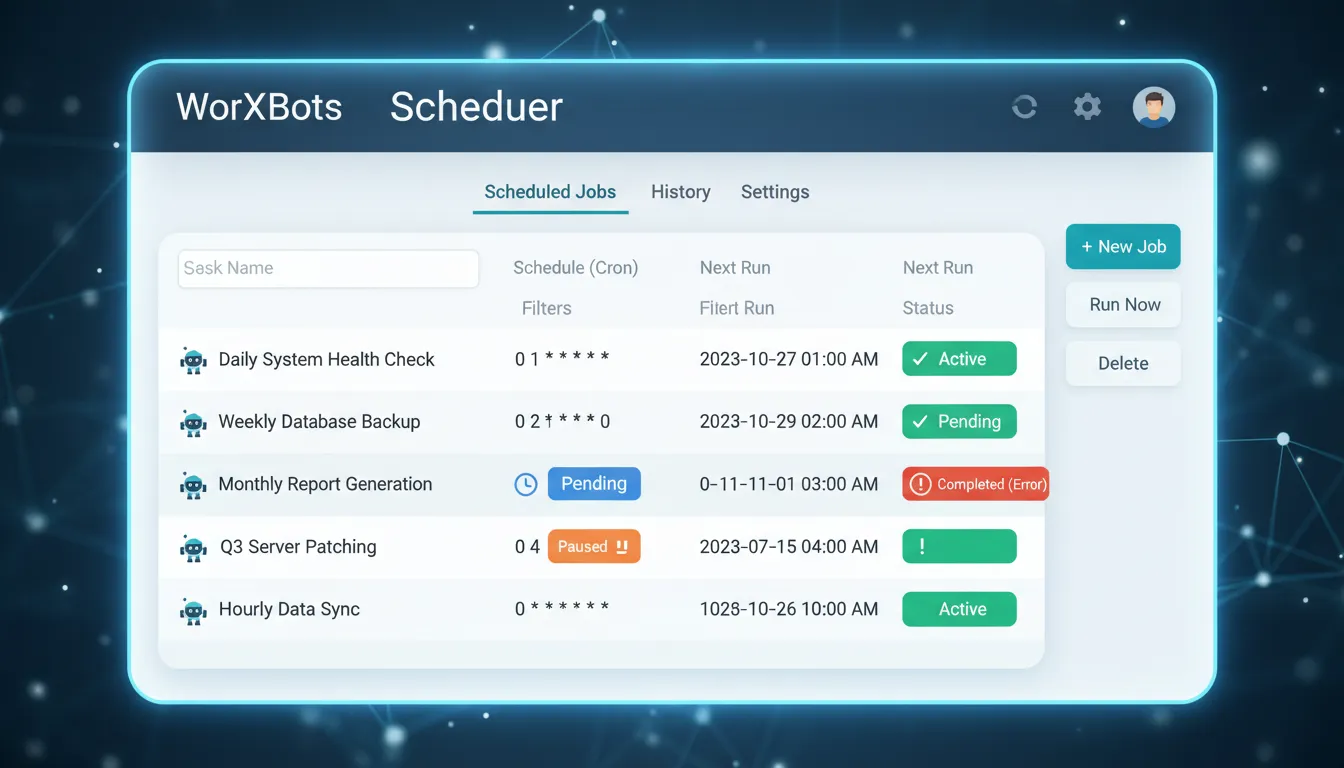
Task: Toggle the Pending status on Weekly Database Backup
Action: (x=959, y=421)
